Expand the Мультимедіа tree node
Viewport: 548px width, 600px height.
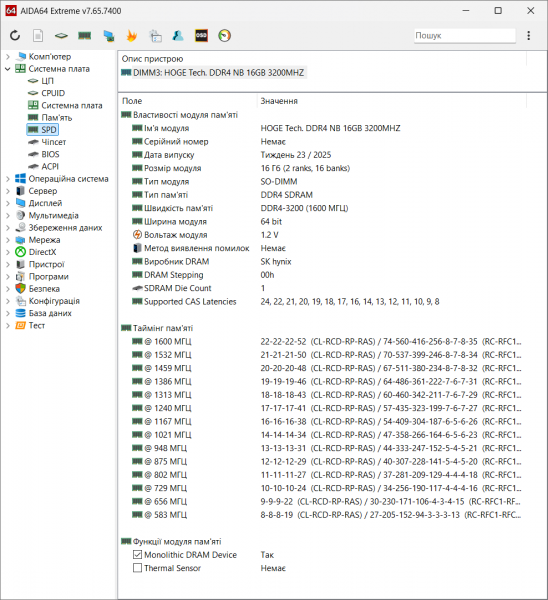(8, 215)
